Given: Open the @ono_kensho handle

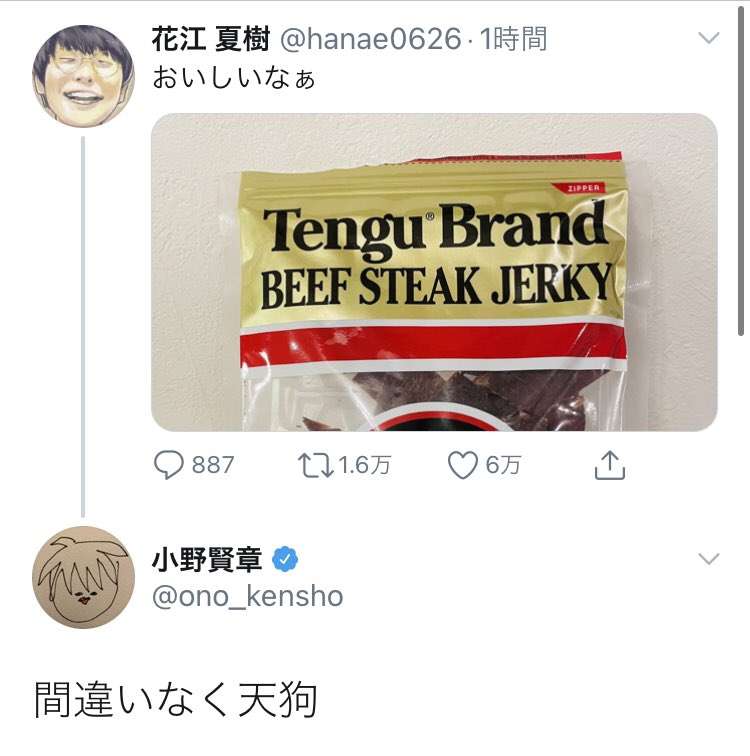Looking at the screenshot, I should coord(248,596).
